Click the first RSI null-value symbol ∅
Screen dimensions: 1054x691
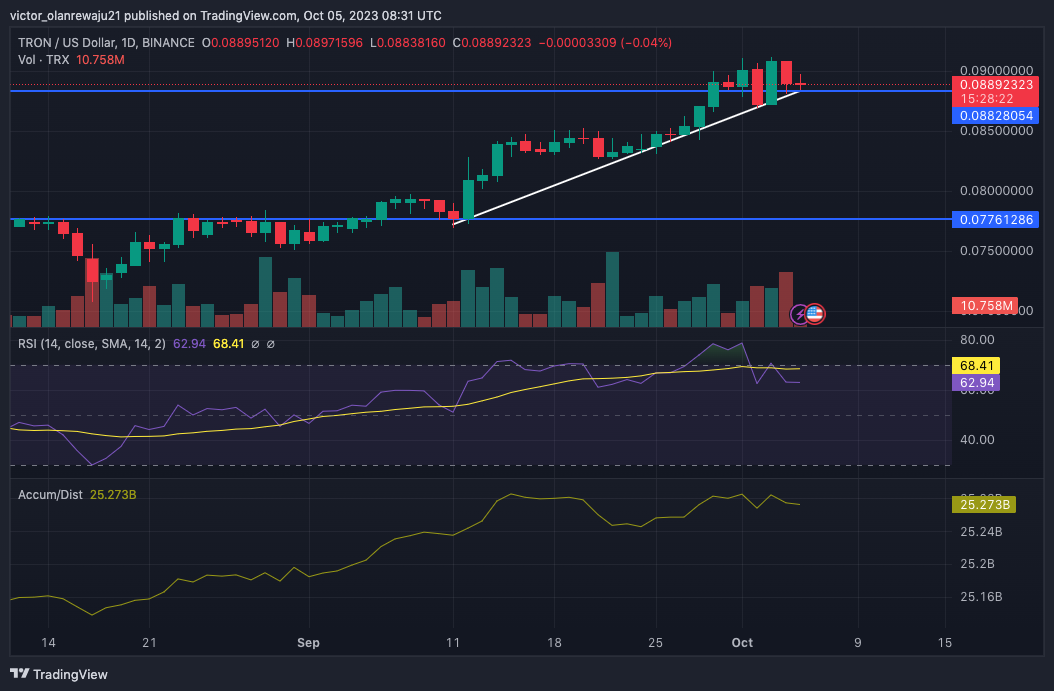coord(255,344)
